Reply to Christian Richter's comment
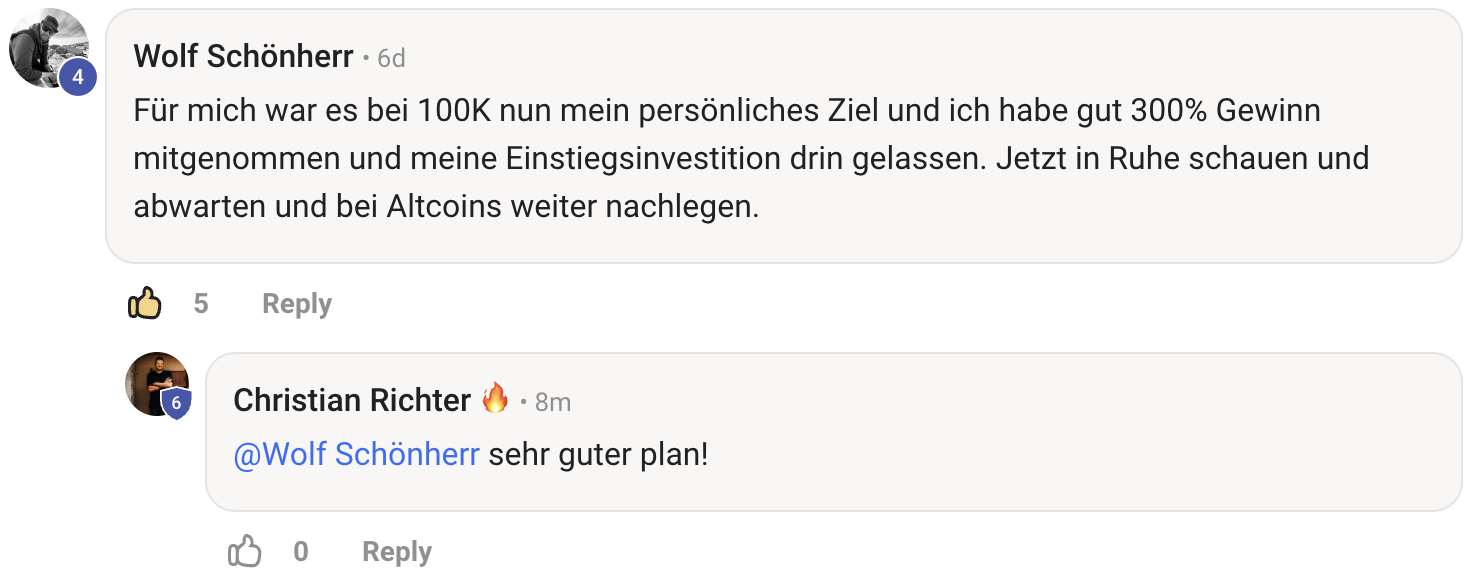Screen dimensions: 1484x576 396,552
